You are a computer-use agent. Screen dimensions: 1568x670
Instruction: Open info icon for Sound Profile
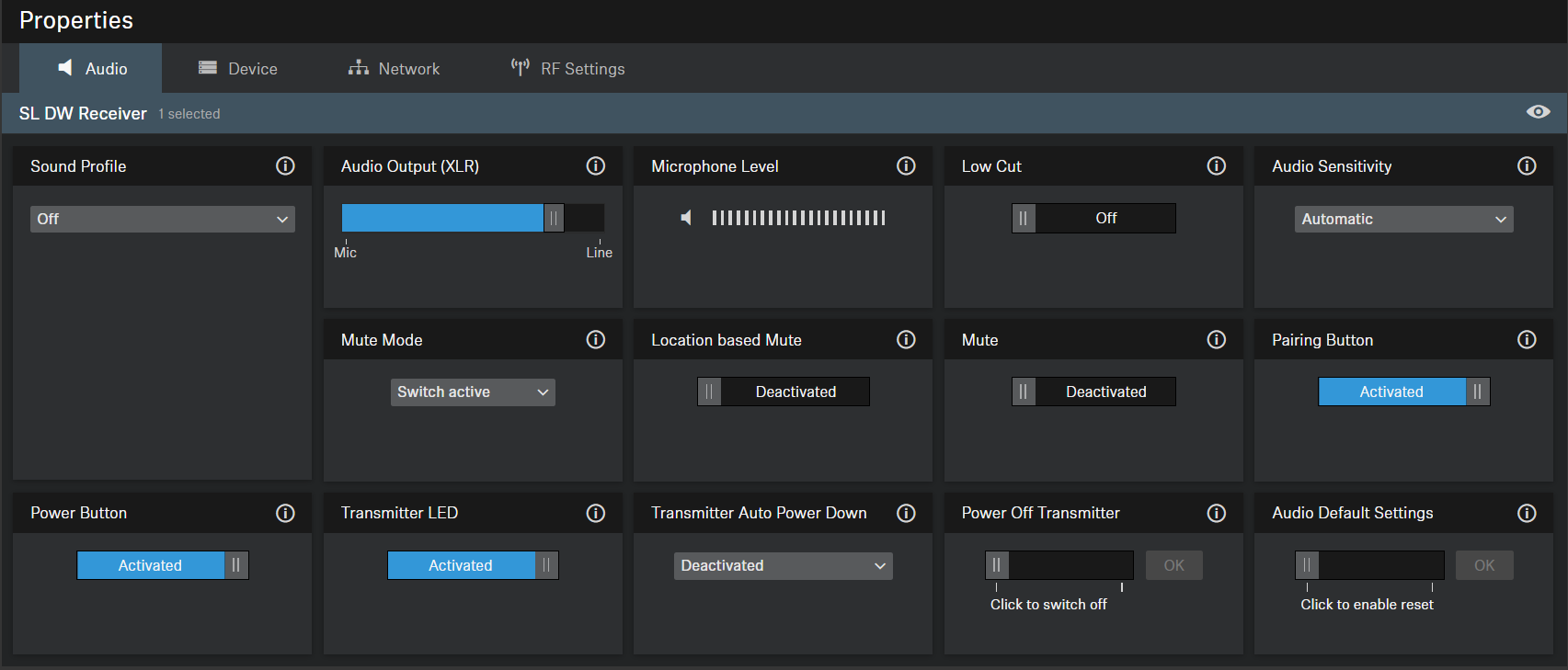[285, 165]
